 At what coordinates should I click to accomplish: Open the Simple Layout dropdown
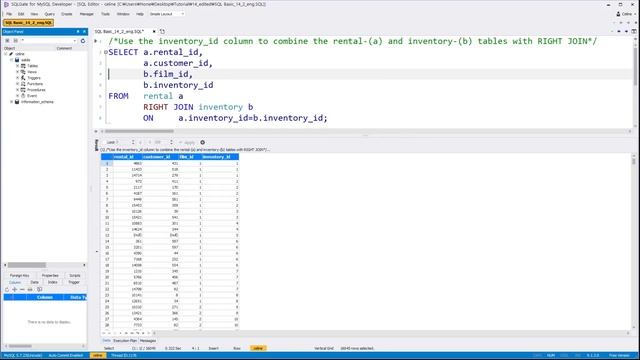167,14
